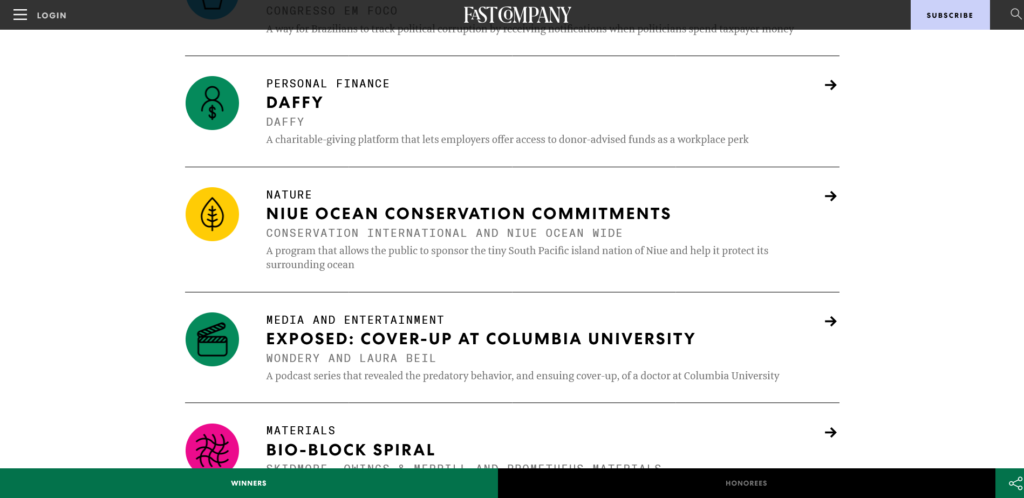Viewport: 1024px width, 498px height.
Task: Switch to the Honorees tab
Action: click(746, 483)
